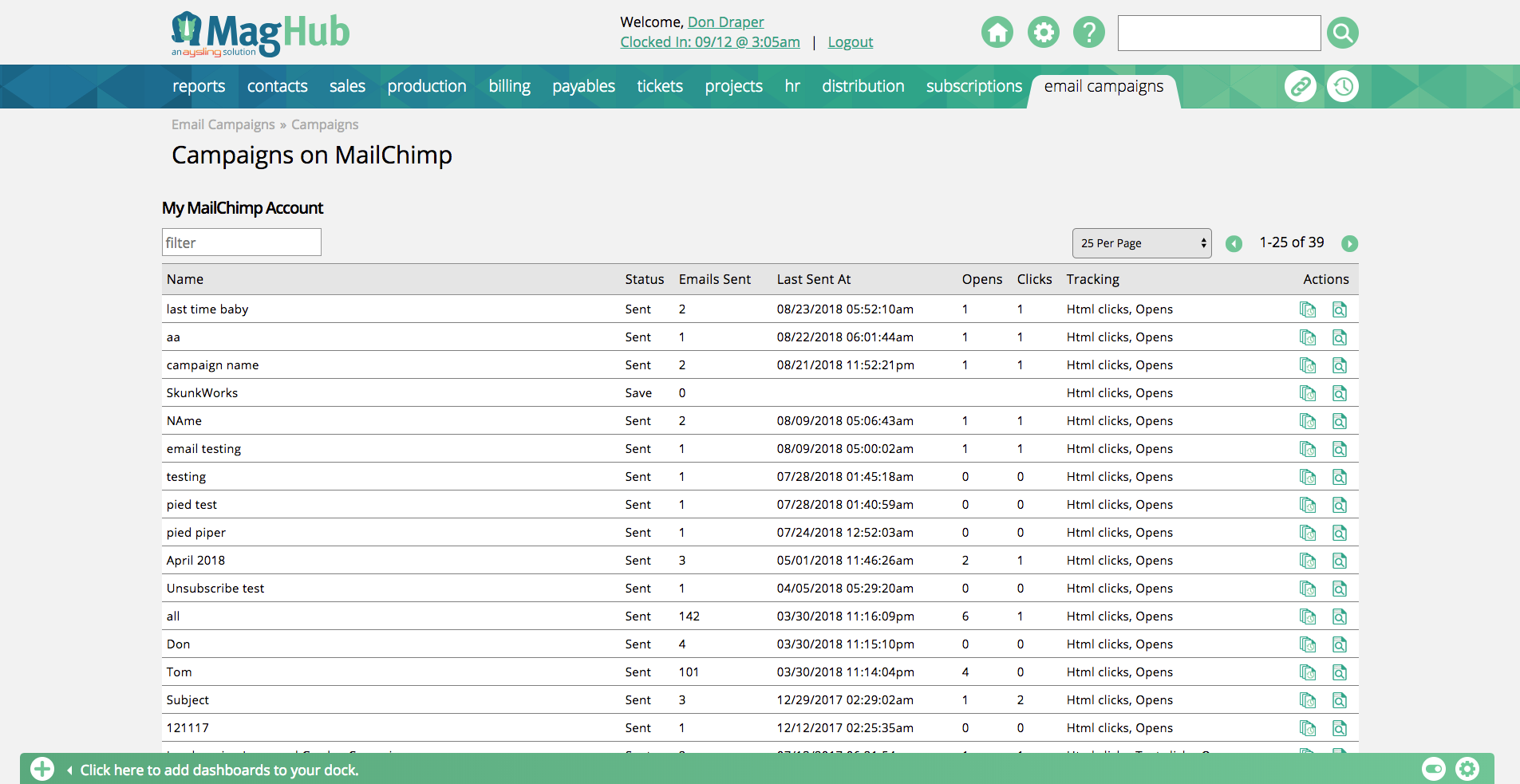Screen dimensions: 1520x784
Task: Click the documents-clock icon for 'aa' campaign
Action: 1308,337
